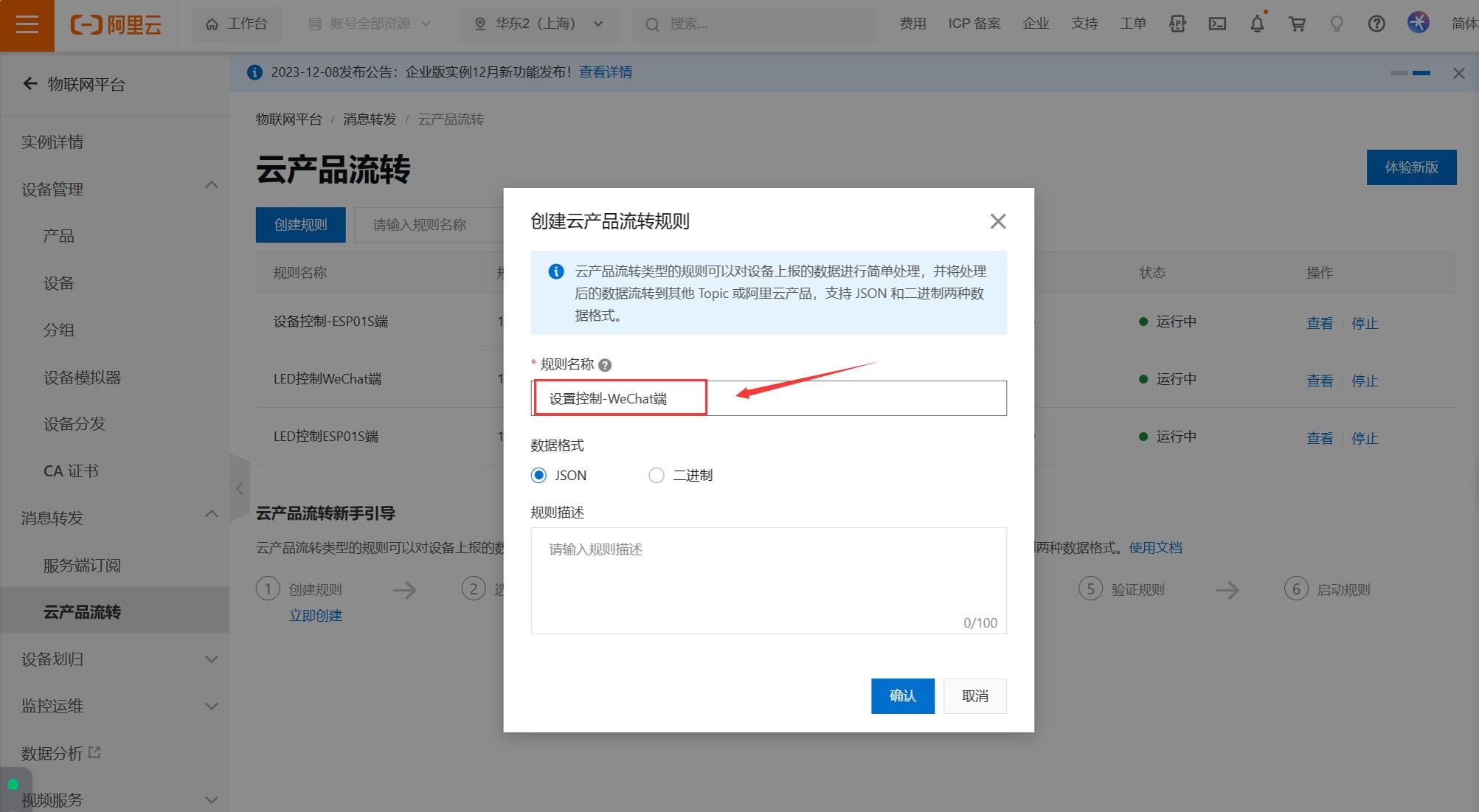The image size is (1479, 812).
Task: Open the 费用 top menu item
Action: click(x=912, y=24)
